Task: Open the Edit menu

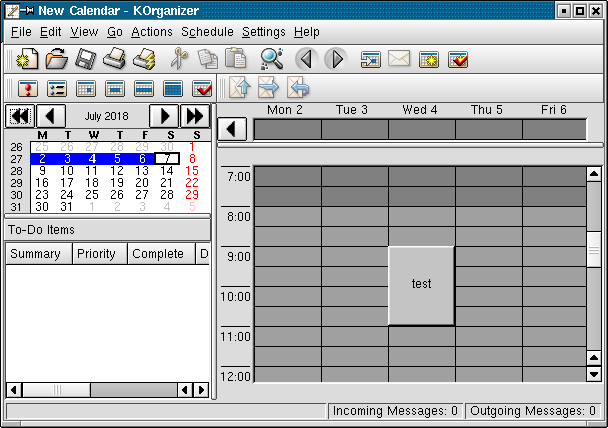Action: pos(50,32)
